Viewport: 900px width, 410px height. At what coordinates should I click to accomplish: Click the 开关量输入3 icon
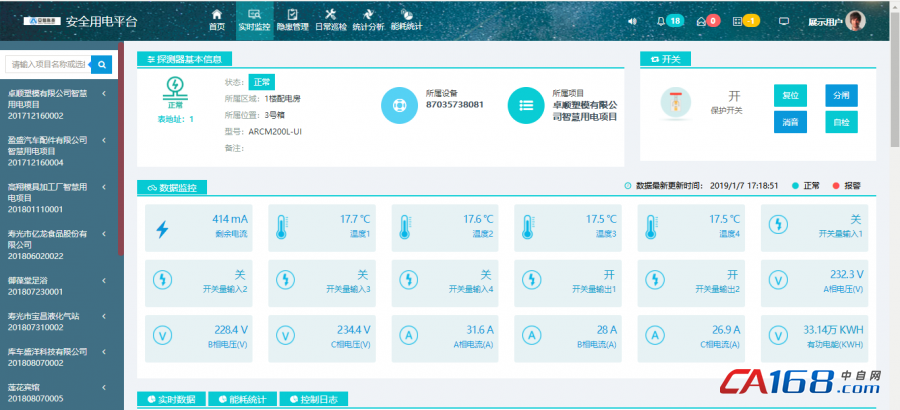tap(285, 280)
